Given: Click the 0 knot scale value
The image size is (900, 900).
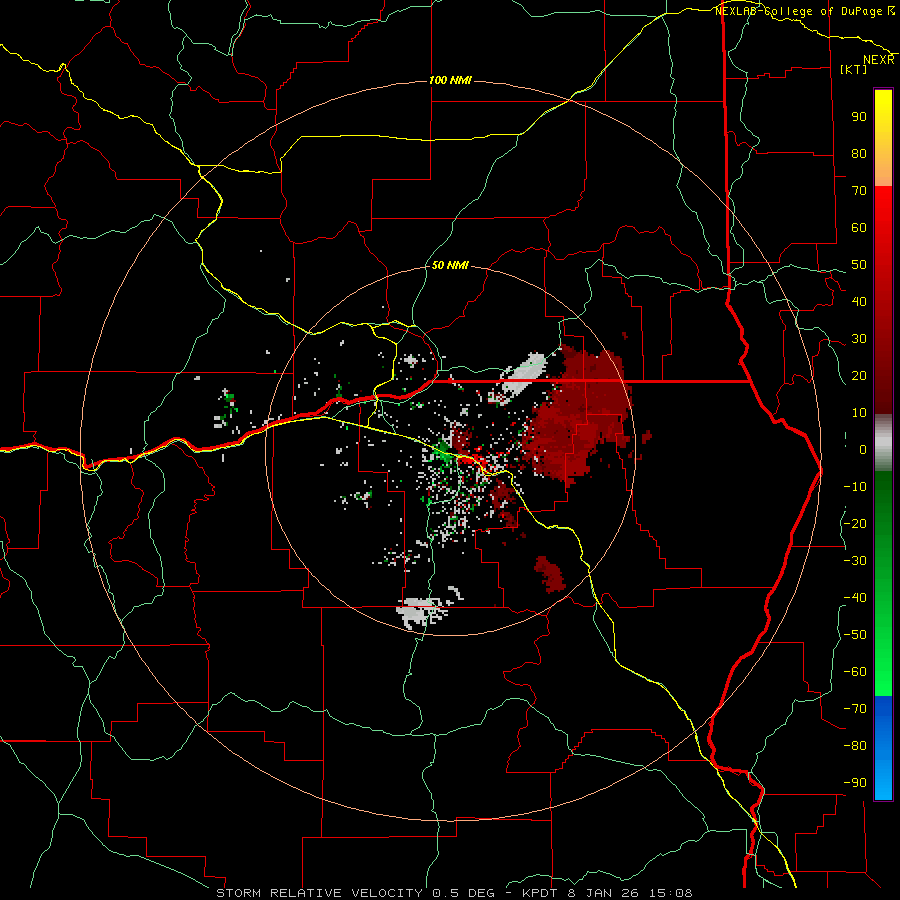Looking at the screenshot, I should (x=863, y=449).
